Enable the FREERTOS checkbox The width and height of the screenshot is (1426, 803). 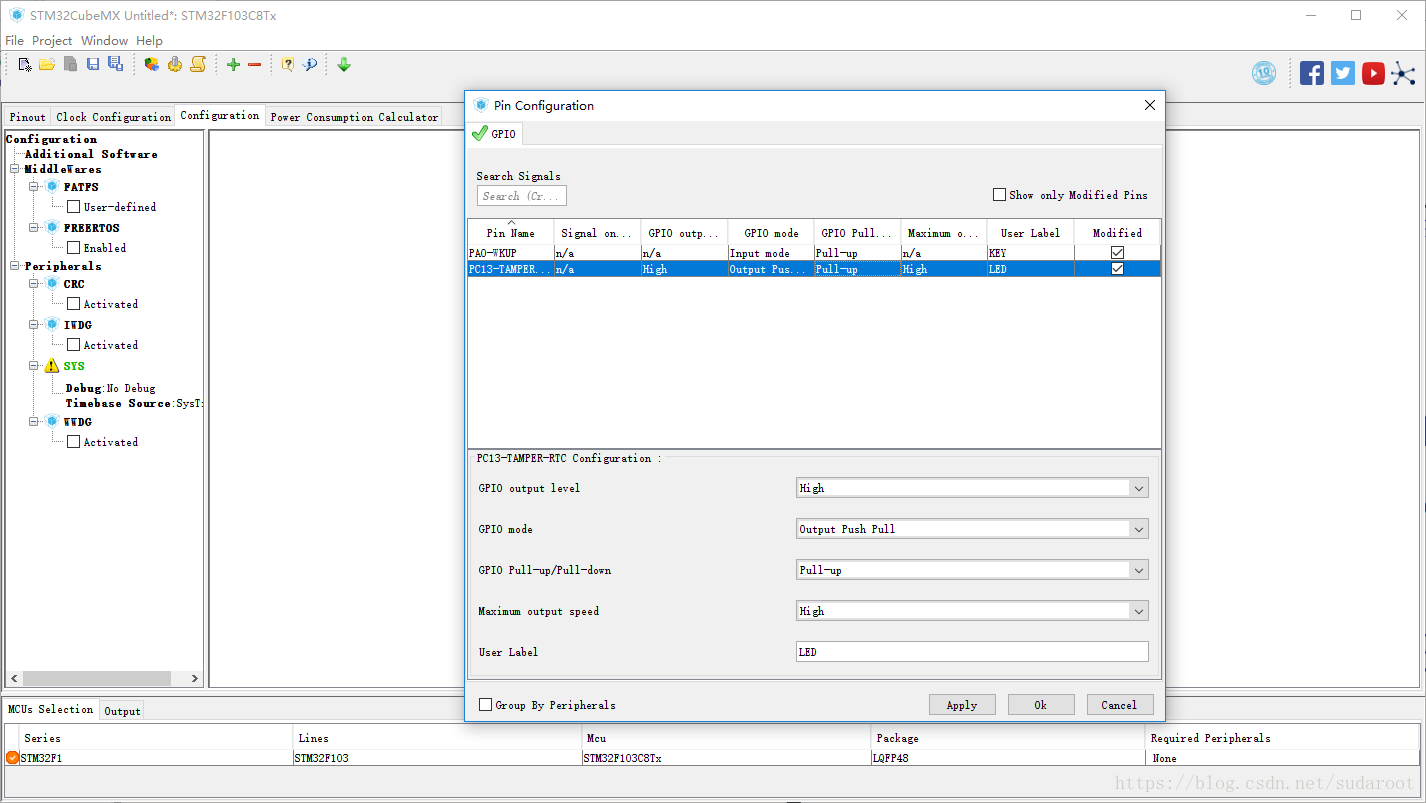[73, 248]
